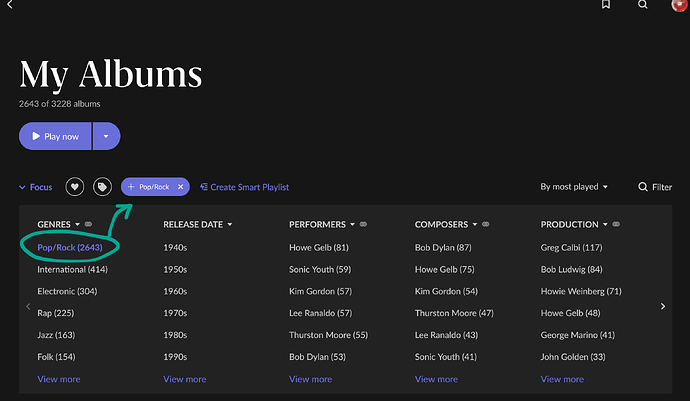Open the By most played sort dropdown

574,187
